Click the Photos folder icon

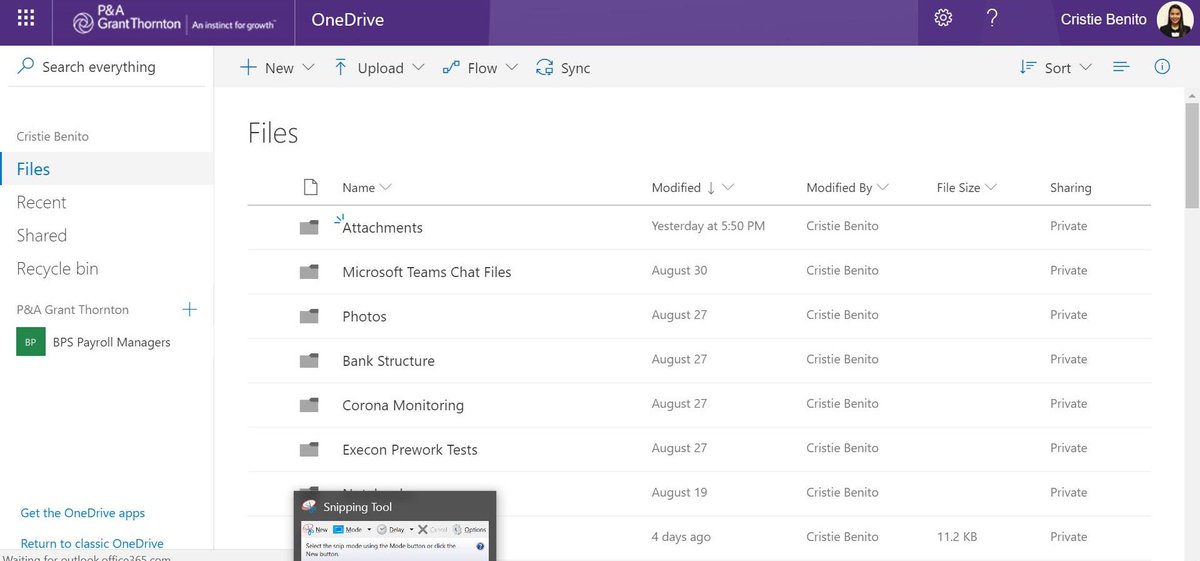point(309,316)
